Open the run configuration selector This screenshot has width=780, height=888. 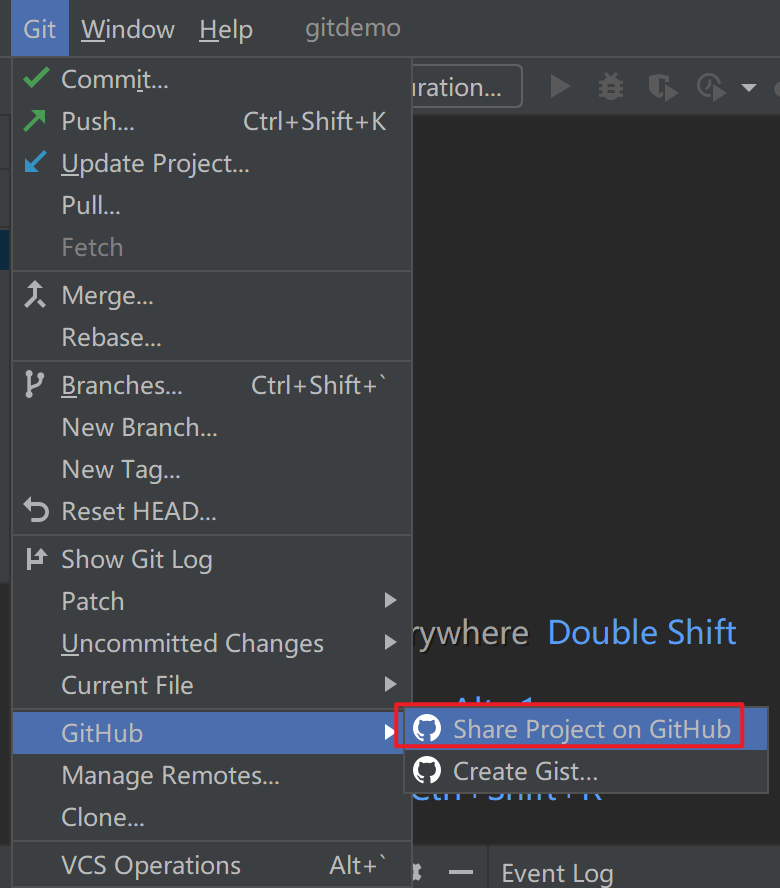coord(467,86)
